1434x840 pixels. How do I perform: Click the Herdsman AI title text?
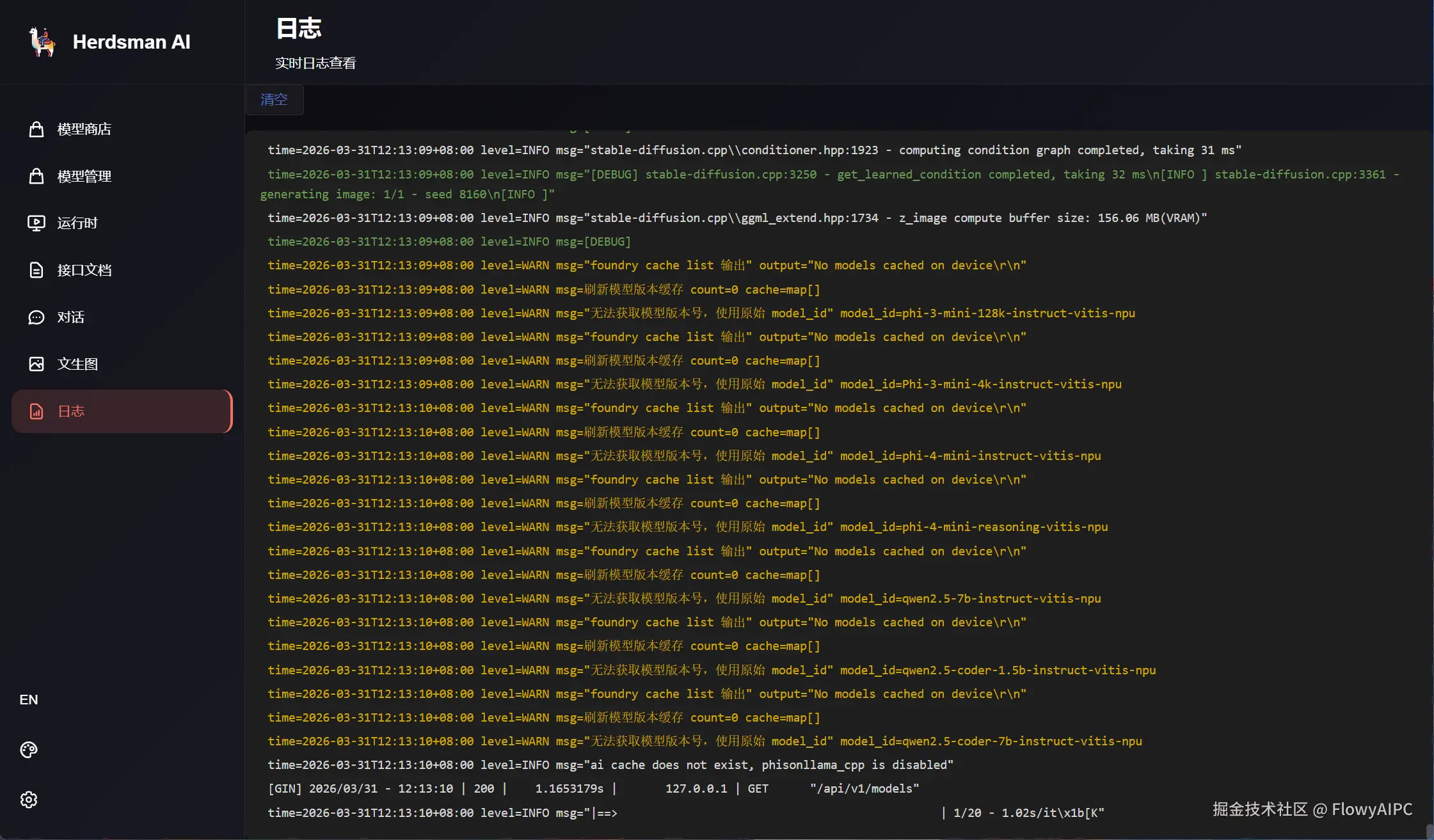tap(131, 42)
